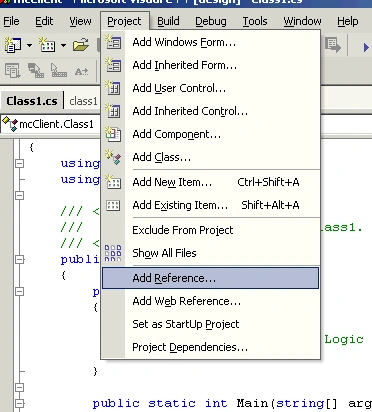Click the Add New Item toolbar icon
Image resolution: width=372 pixels, height=412 pixels.
[x=47, y=45]
